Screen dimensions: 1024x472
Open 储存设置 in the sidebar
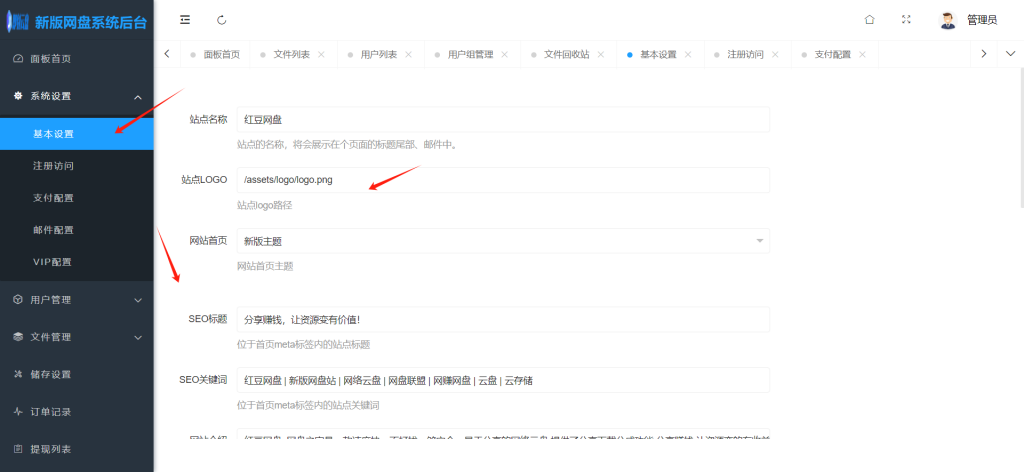click(76, 374)
